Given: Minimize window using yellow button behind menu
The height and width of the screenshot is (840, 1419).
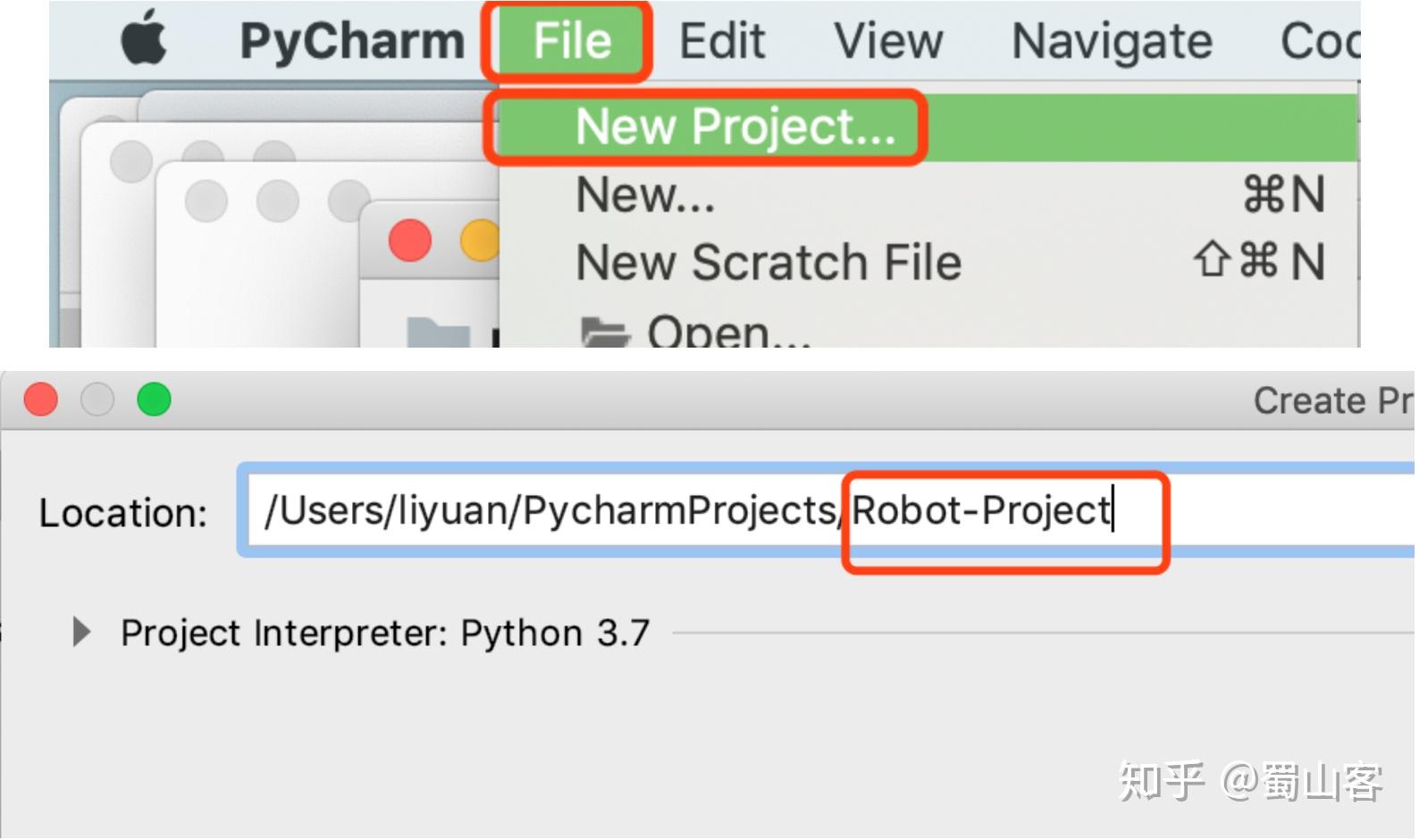Looking at the screenshot, I should click(480, 240).
